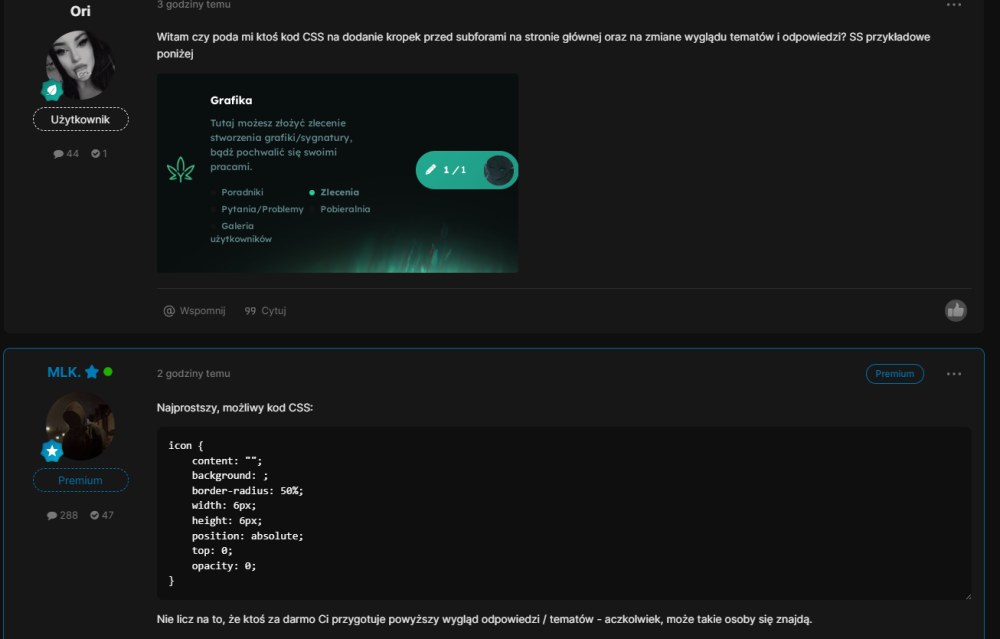This screenshot has width=1000, height=639.
Task: Open the Pobieralnia subforum link
Action: [345, 209]
